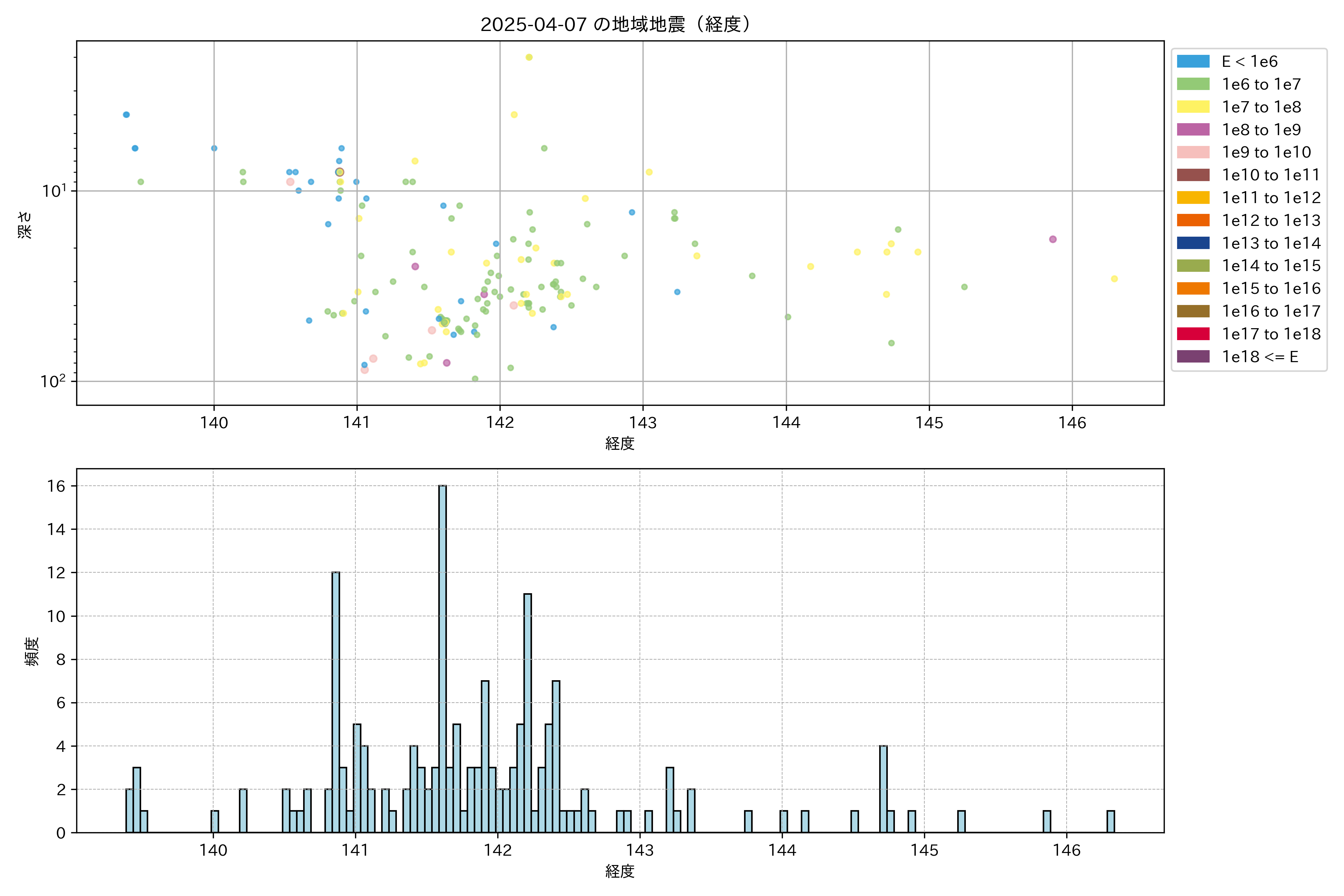Screen dimensions: 1344x896
Task: Click the histogram bar of height 12
Action: point(335,702)
